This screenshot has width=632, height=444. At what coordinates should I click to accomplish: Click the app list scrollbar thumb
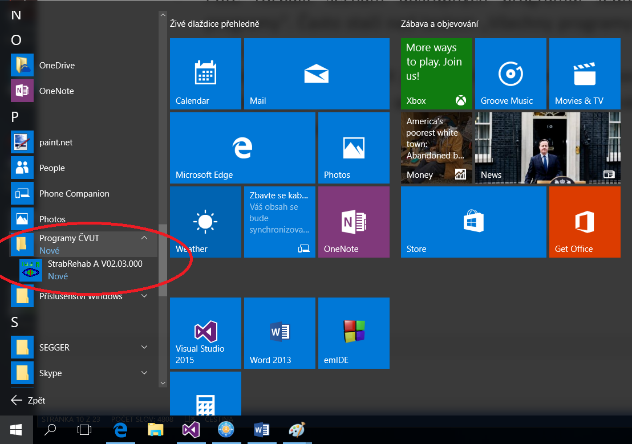coord(163,260)
